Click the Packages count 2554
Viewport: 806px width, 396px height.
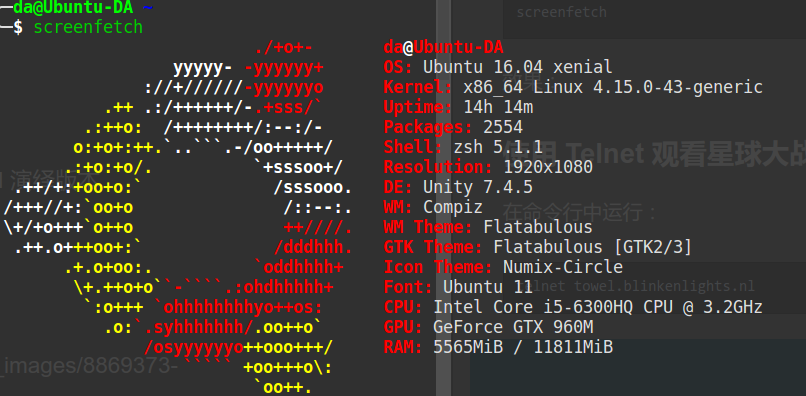click(x=503, y=127)
